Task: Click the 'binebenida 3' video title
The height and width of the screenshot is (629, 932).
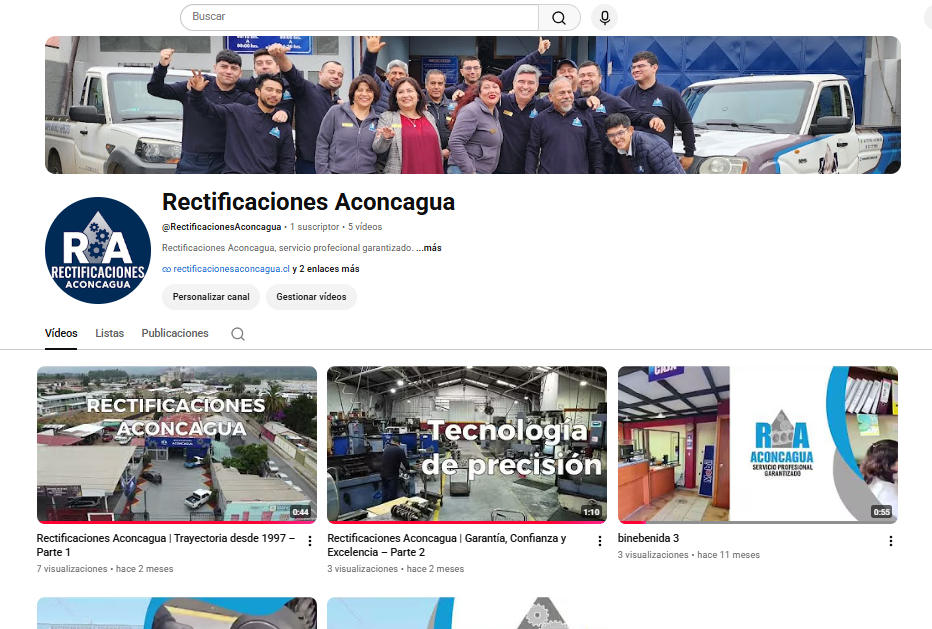Action: [x=648, y=538]
